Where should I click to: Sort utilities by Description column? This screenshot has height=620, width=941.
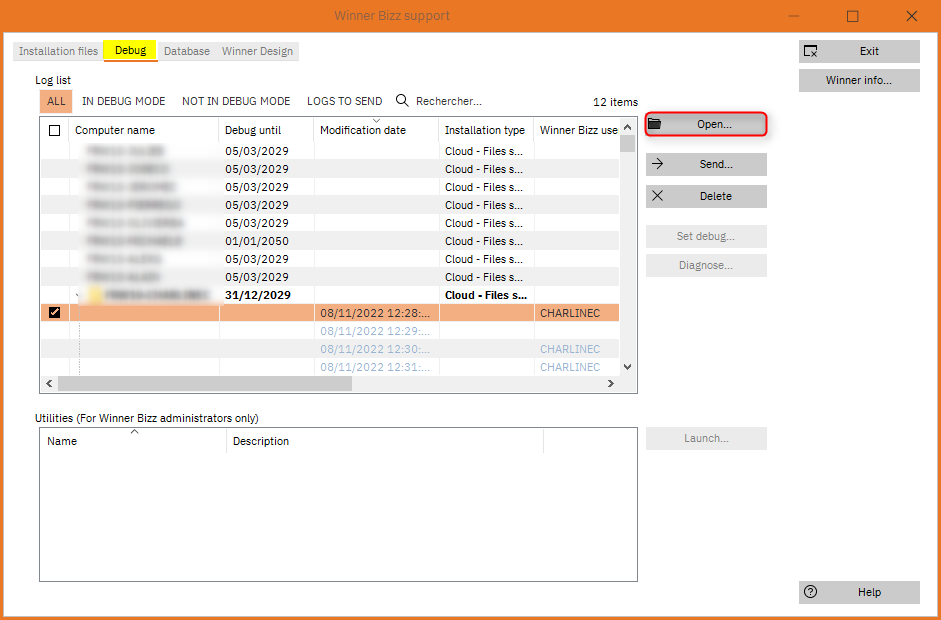click(385, 441)
